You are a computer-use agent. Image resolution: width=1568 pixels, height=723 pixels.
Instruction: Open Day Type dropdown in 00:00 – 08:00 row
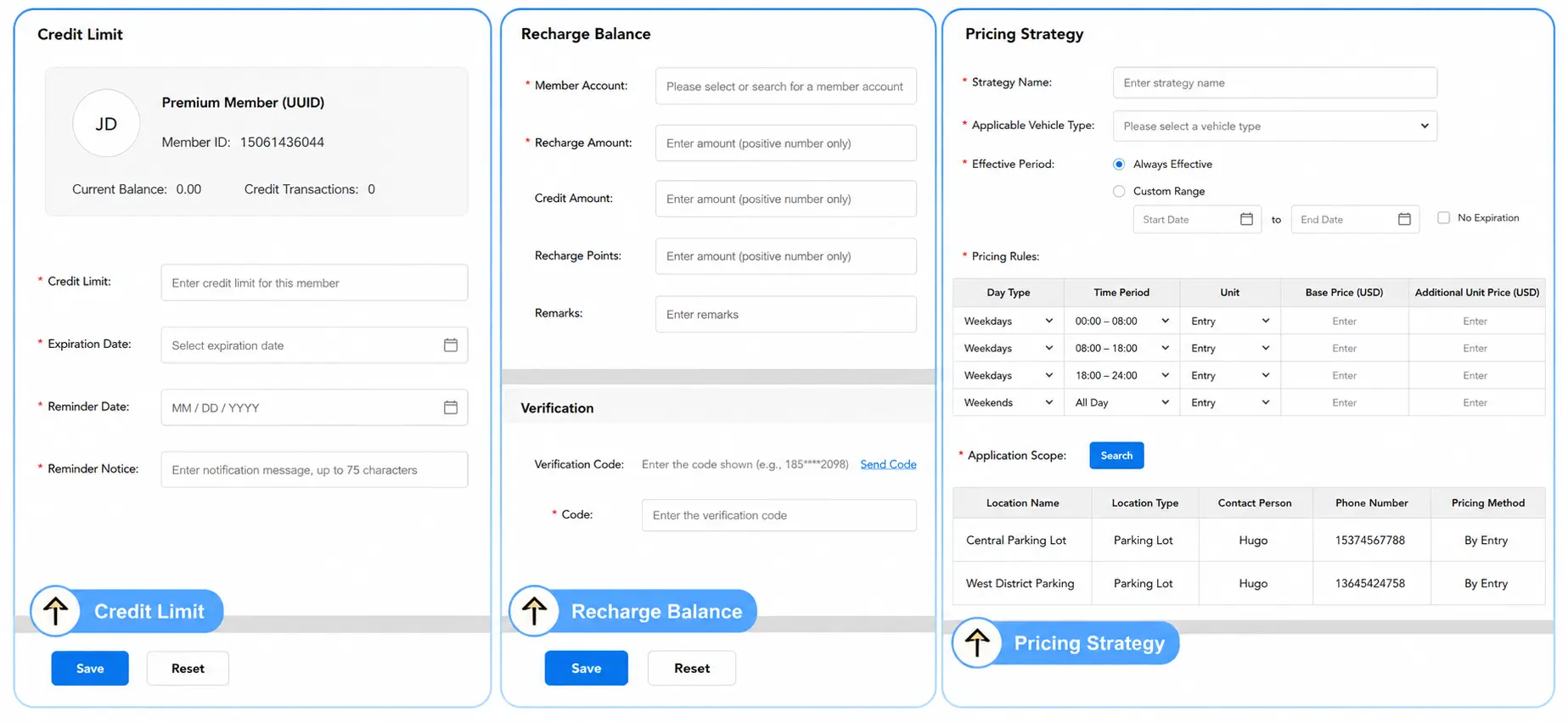[x=1009, y=321]
